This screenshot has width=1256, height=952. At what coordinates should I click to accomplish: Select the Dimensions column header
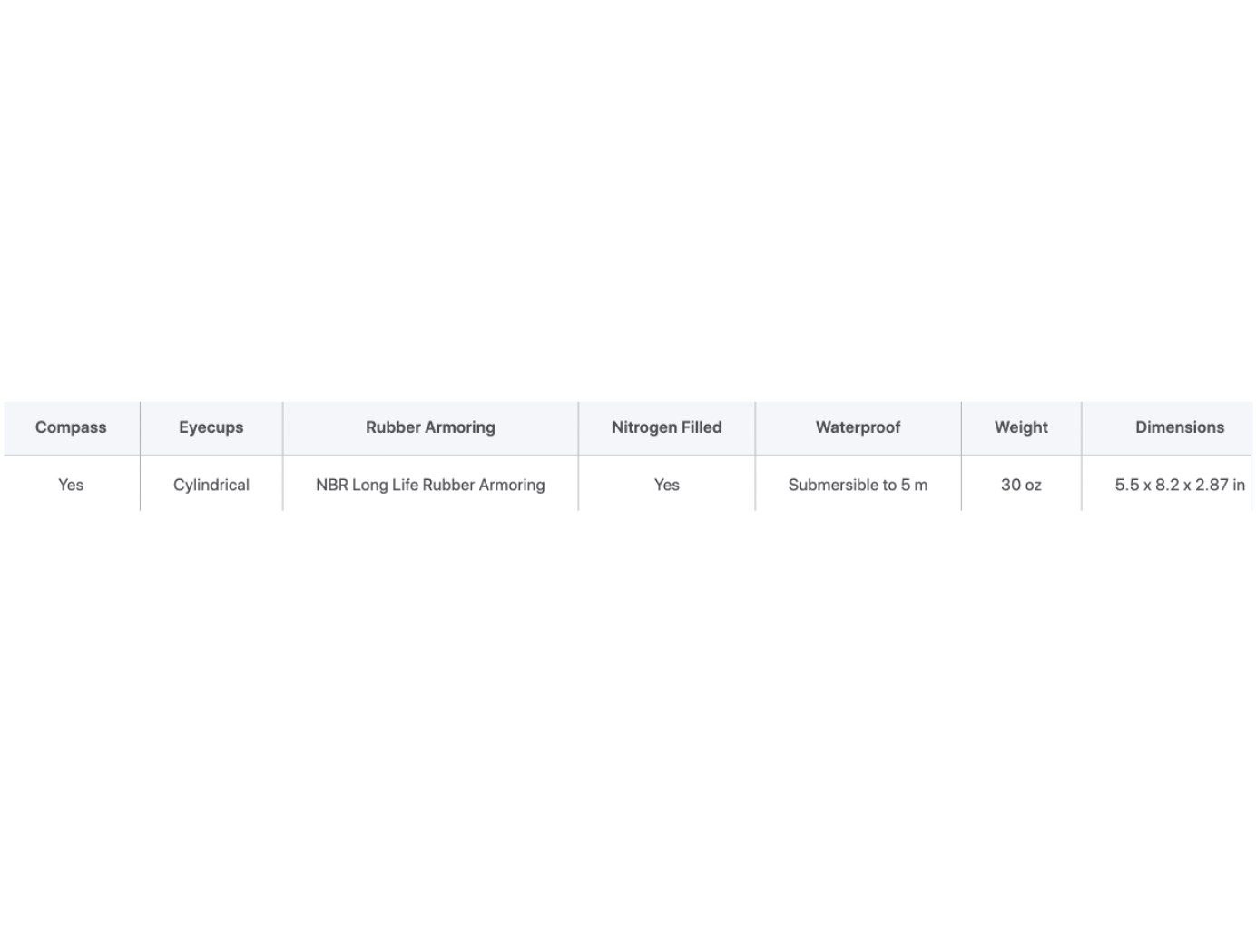[x=1179, y=427]
